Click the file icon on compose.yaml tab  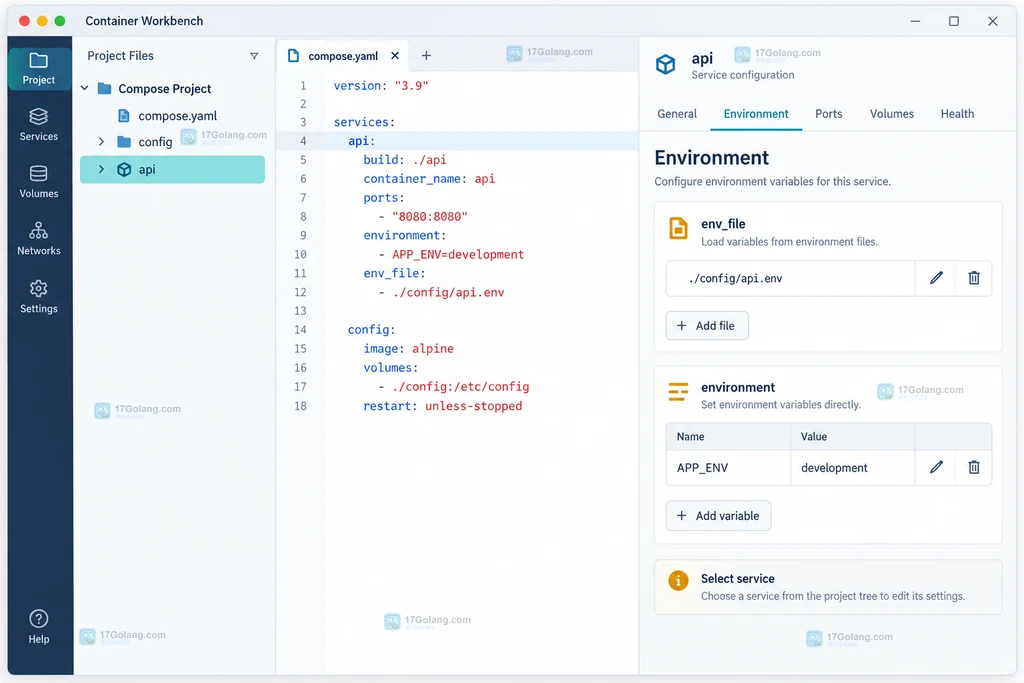point(294,56)
